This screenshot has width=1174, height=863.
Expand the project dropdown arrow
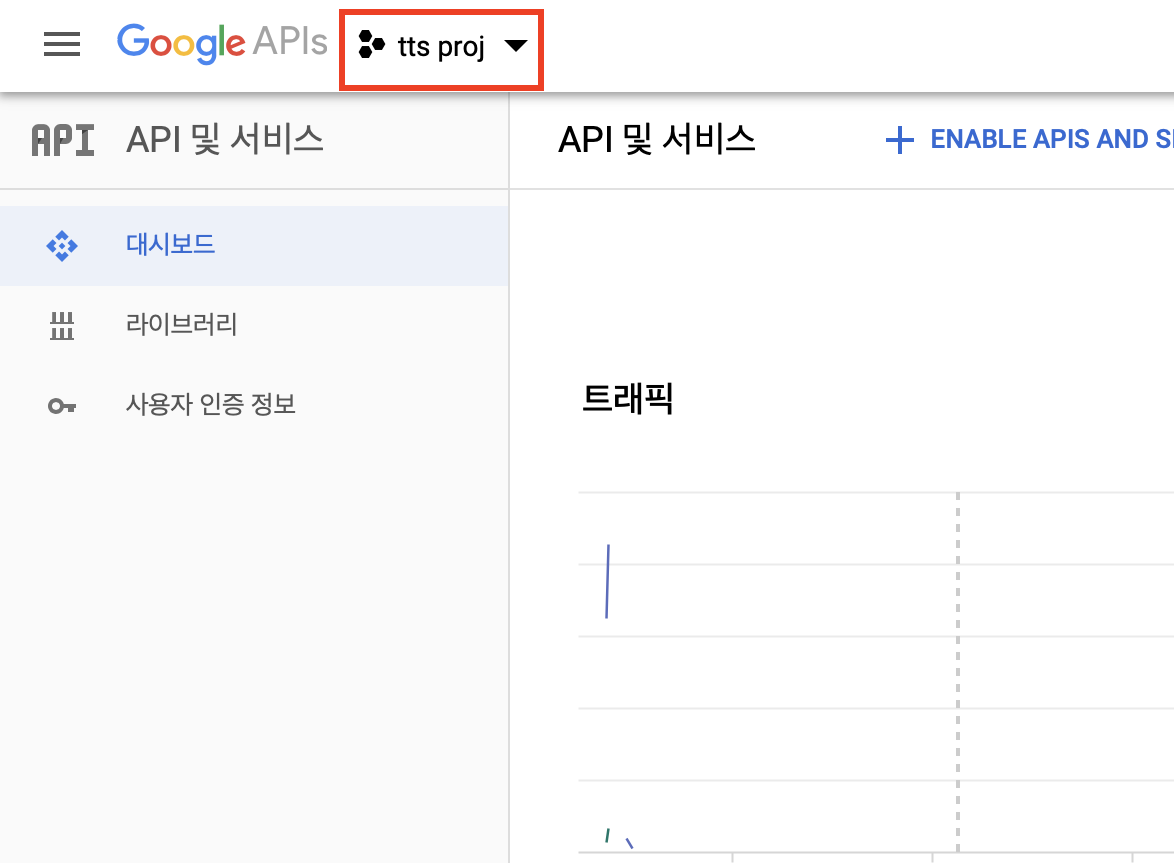(516, 46)
